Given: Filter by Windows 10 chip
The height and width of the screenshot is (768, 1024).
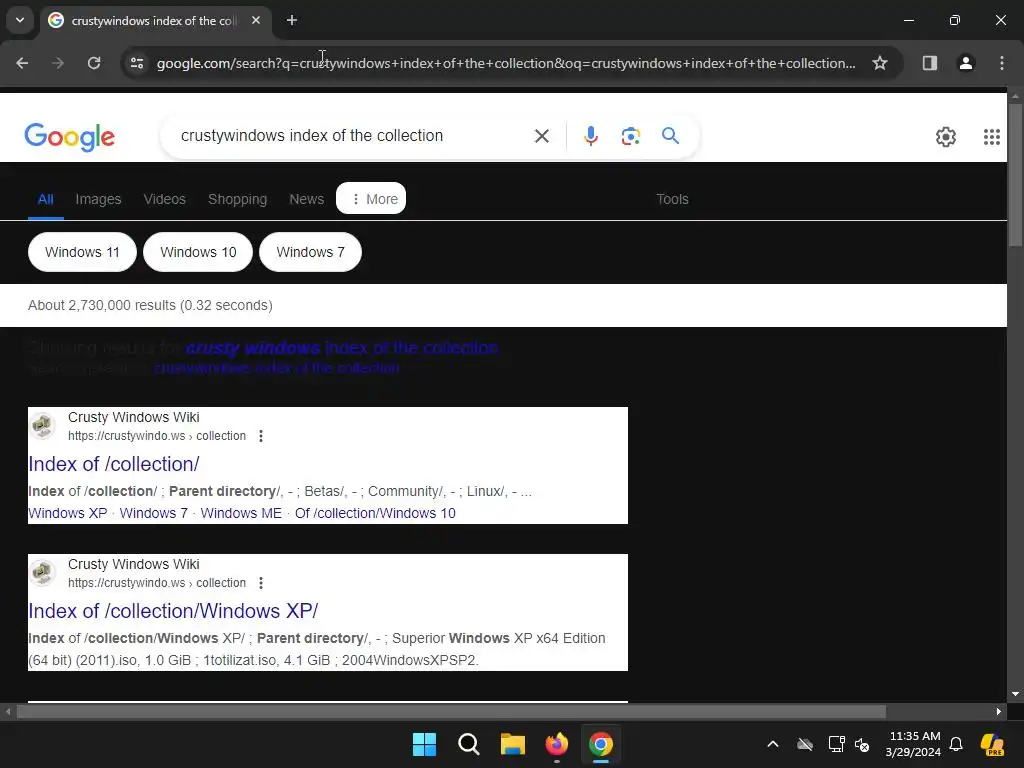Looking at the screenshot, I should pos(198,252).
